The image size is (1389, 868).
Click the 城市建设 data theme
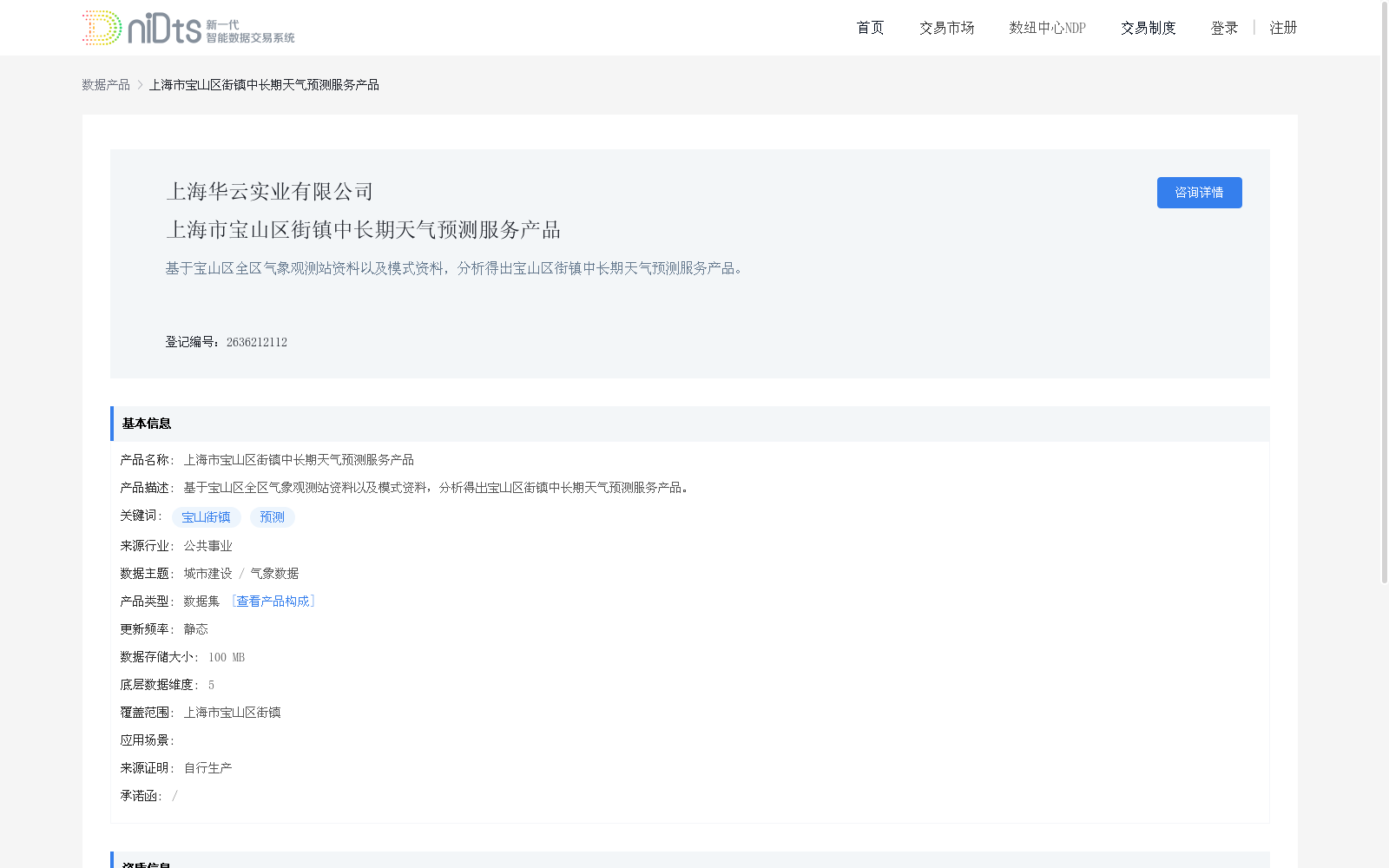[x=207, y=574]
